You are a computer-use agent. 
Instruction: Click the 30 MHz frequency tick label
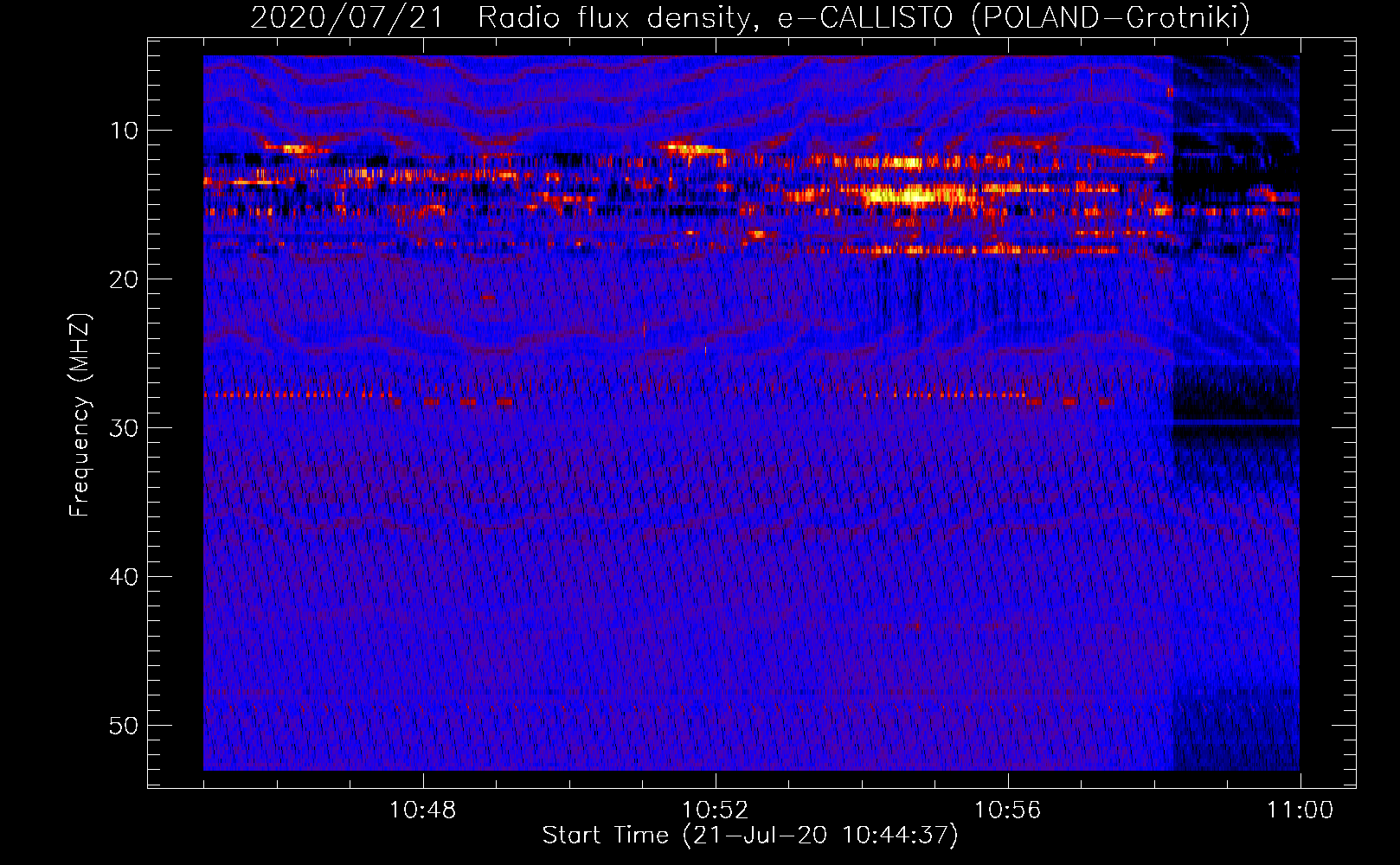coord(125,428)
